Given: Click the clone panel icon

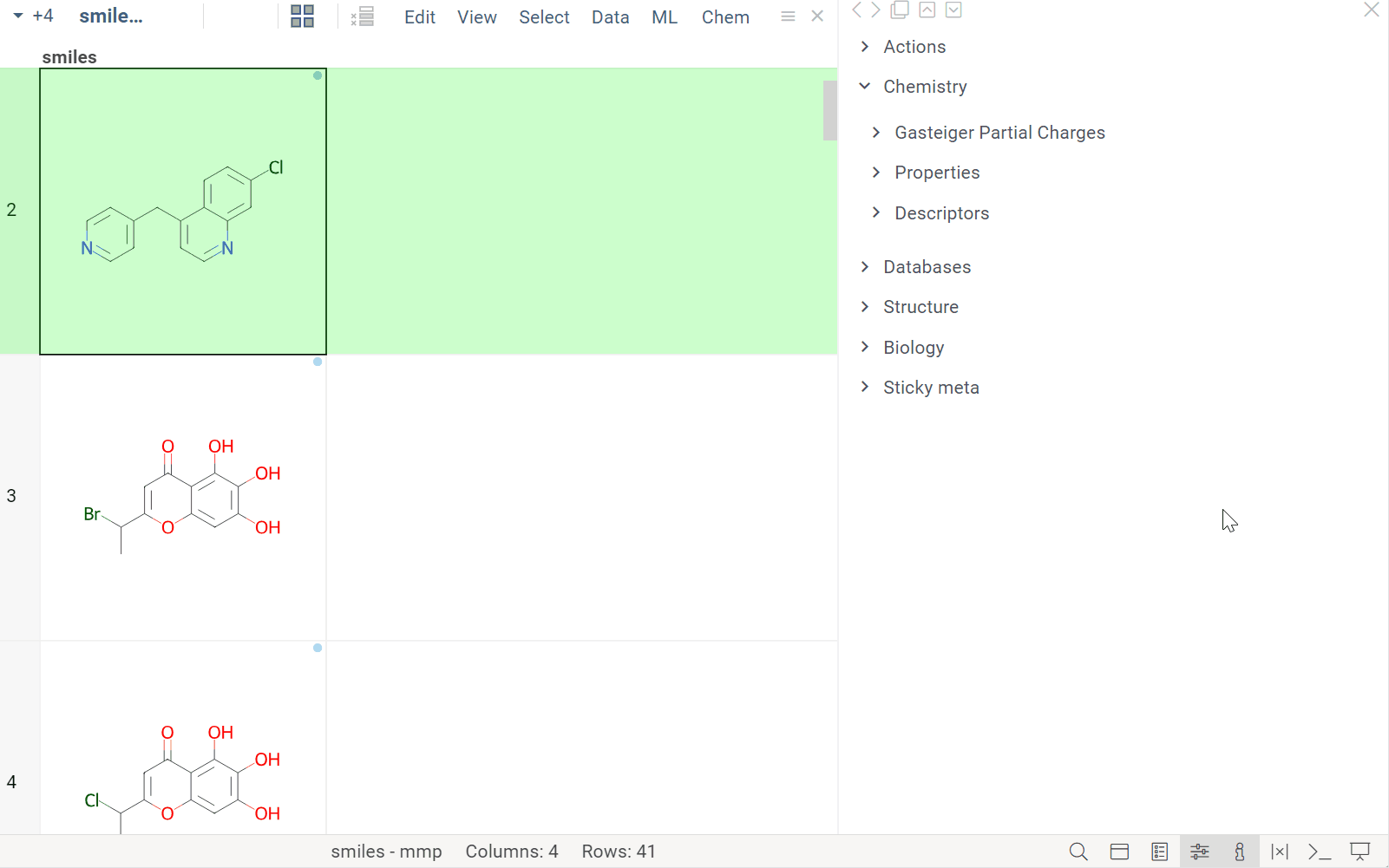Looking at the screenshot, I should coord(901,10).
